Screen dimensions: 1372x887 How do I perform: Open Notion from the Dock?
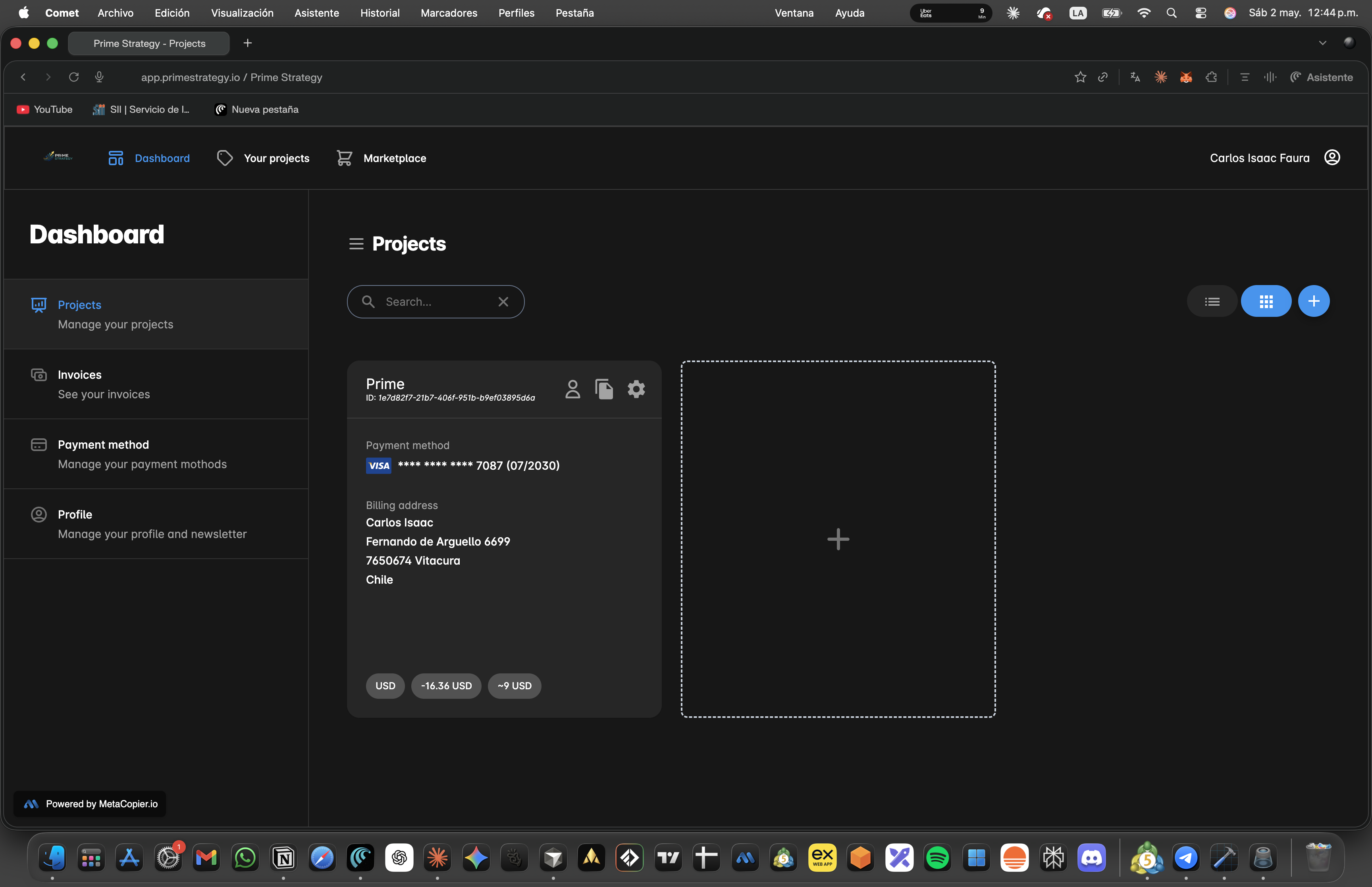[x=283, y=858]
